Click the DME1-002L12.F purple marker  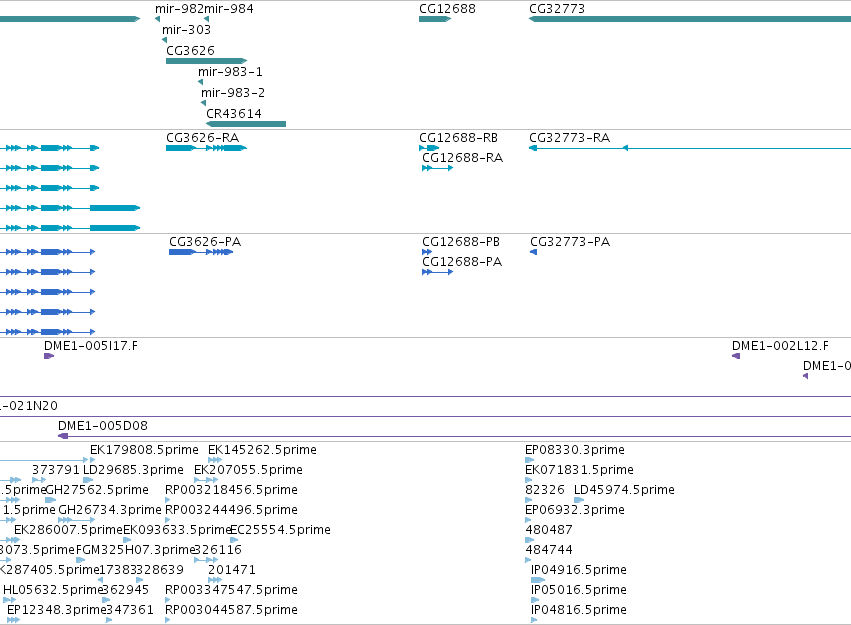[x=736, y=356]
